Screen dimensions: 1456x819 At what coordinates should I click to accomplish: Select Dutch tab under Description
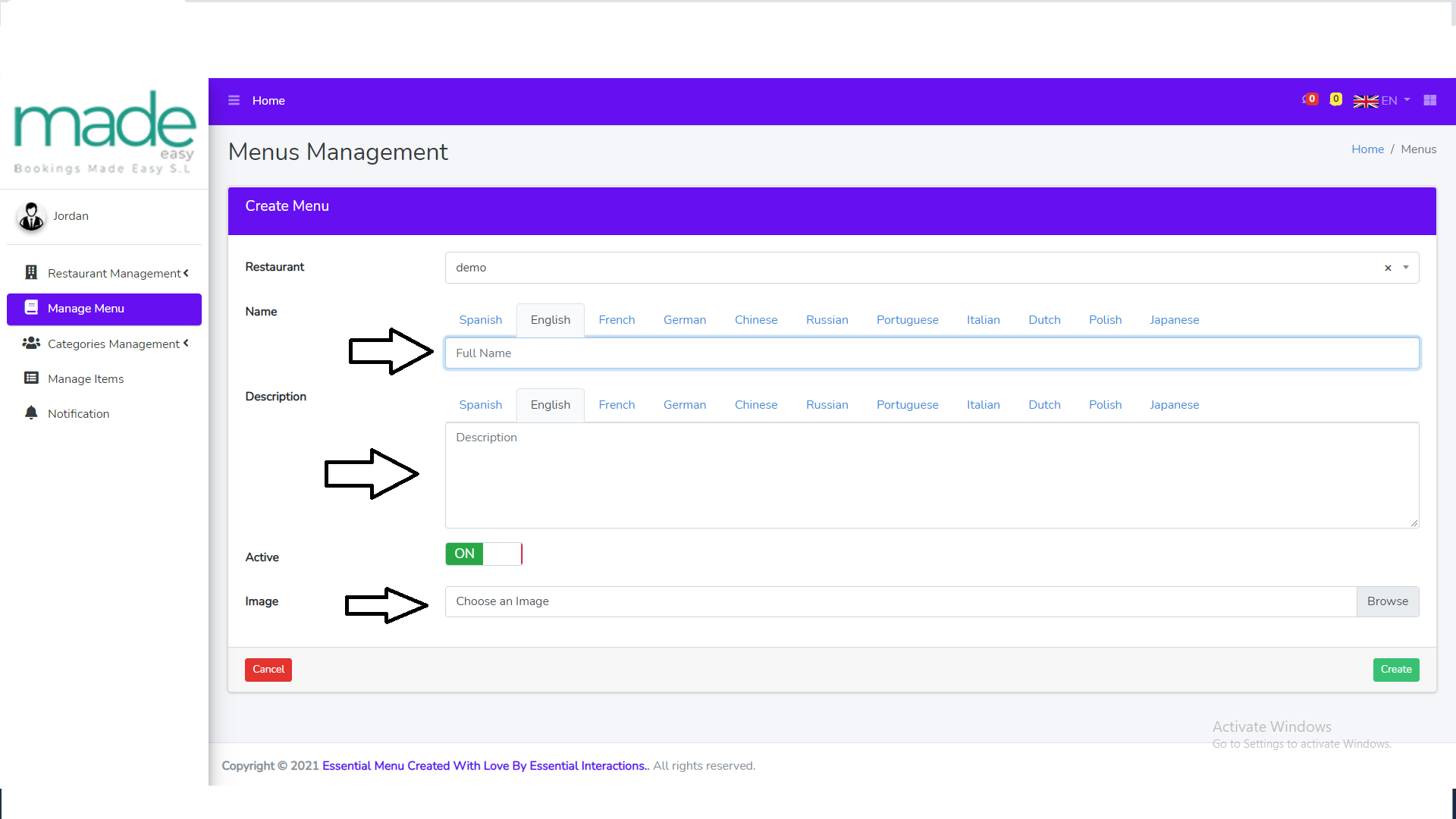[1044, 405]
